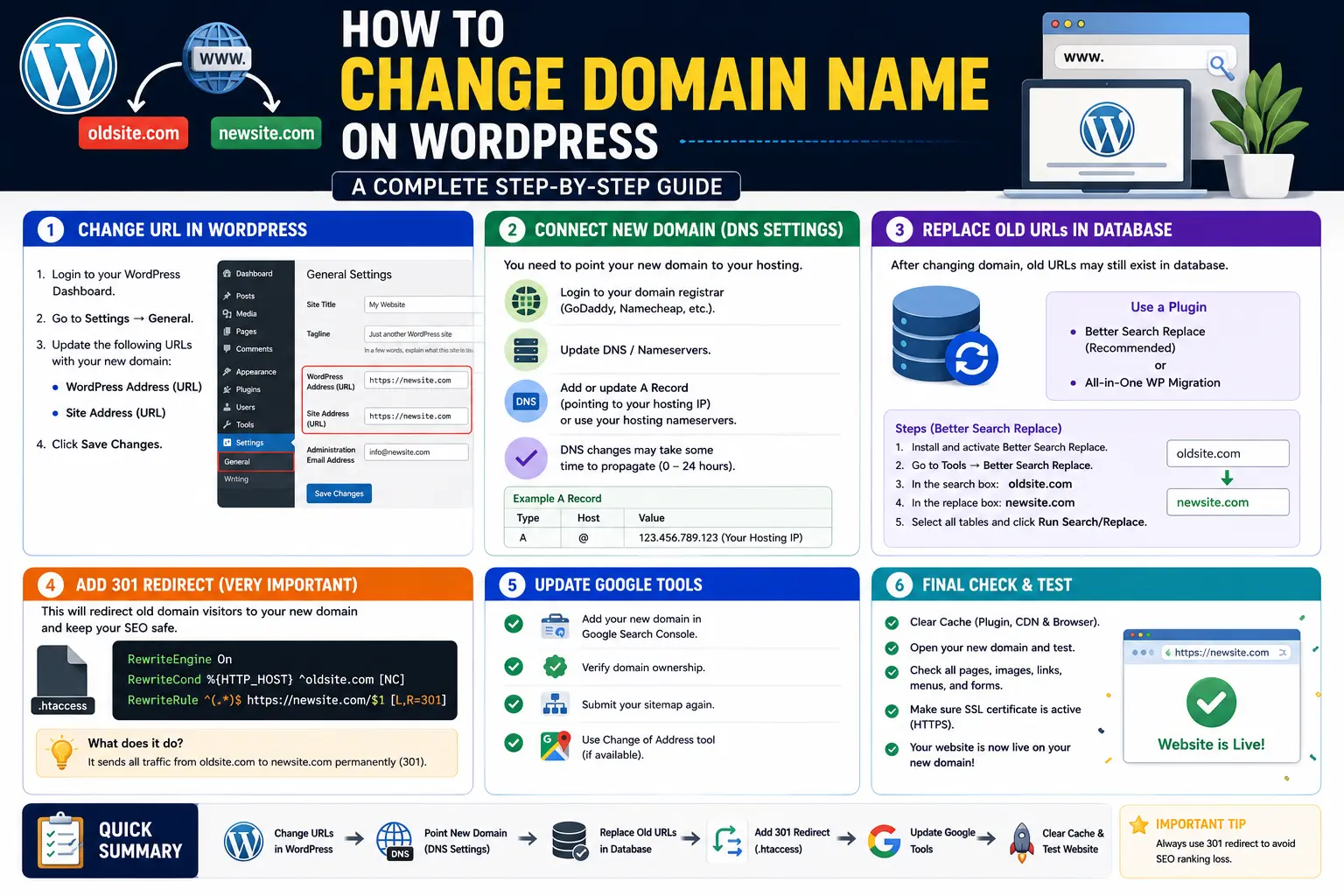Click the rocket icon beside Clear Cache & Test Website

pos(1021,843)
